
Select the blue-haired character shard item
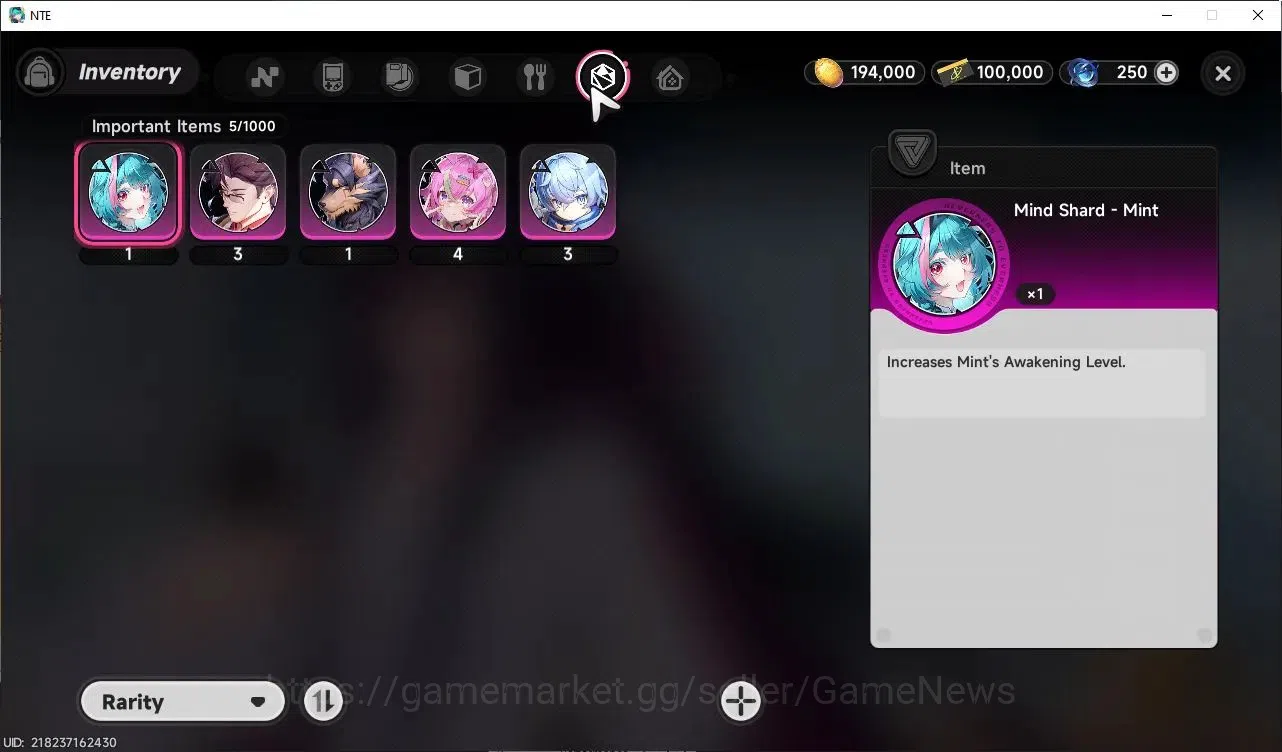pos(568,193)
